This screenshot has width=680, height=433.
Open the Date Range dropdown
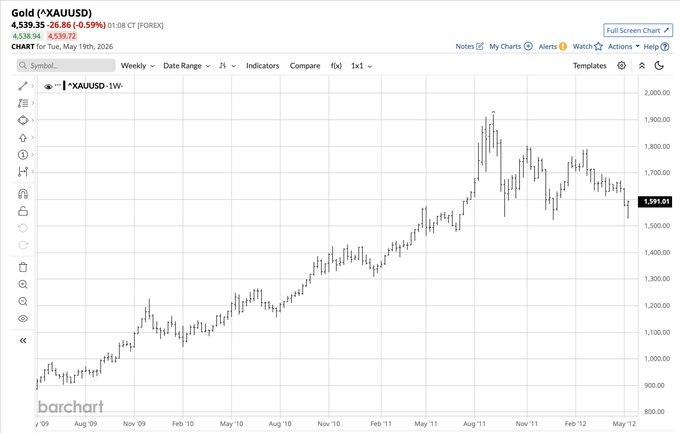(186, 66)
